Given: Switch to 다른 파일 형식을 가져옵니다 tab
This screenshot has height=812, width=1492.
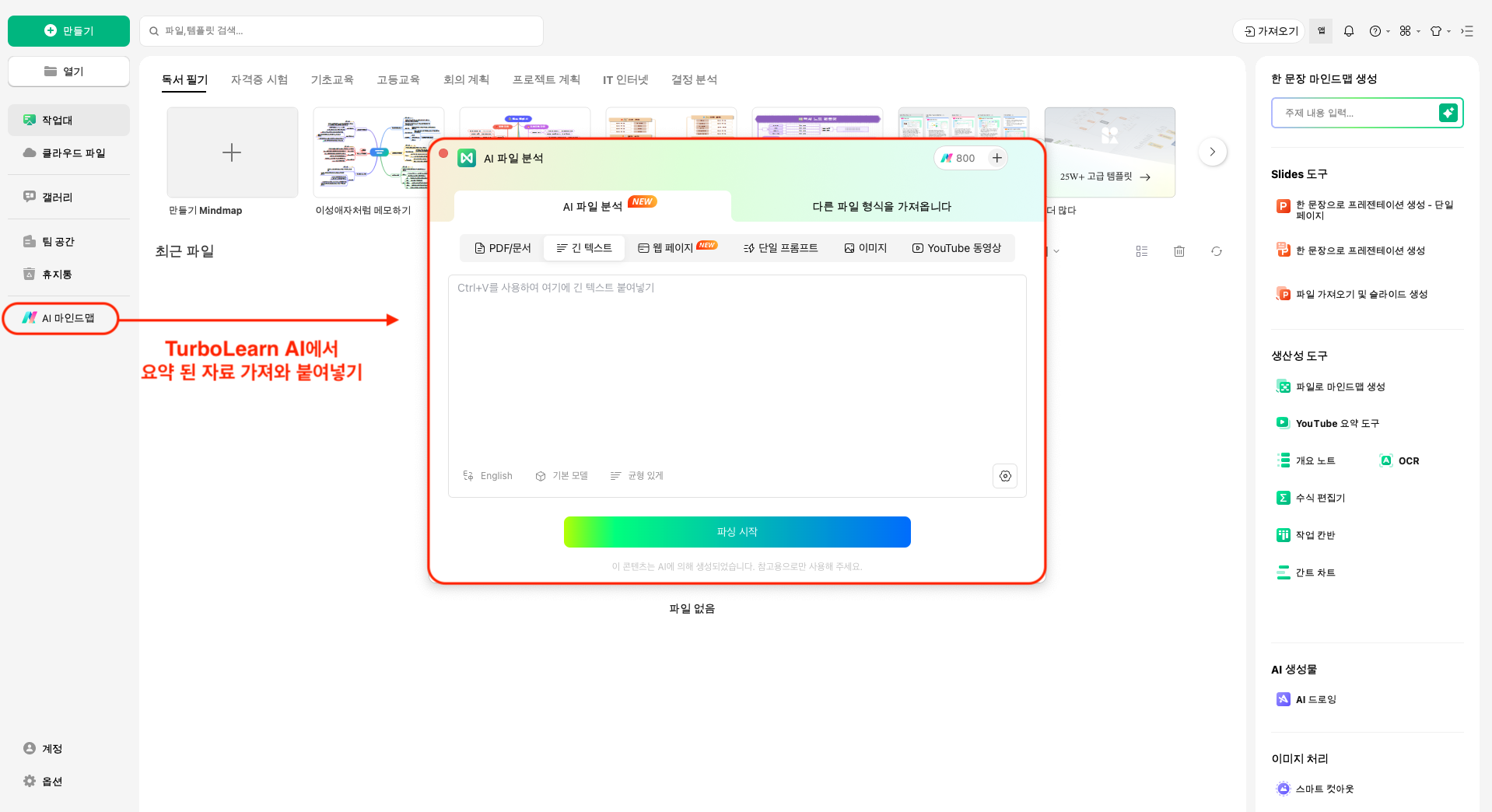Looking at the screenshot, I should [881, 206].
